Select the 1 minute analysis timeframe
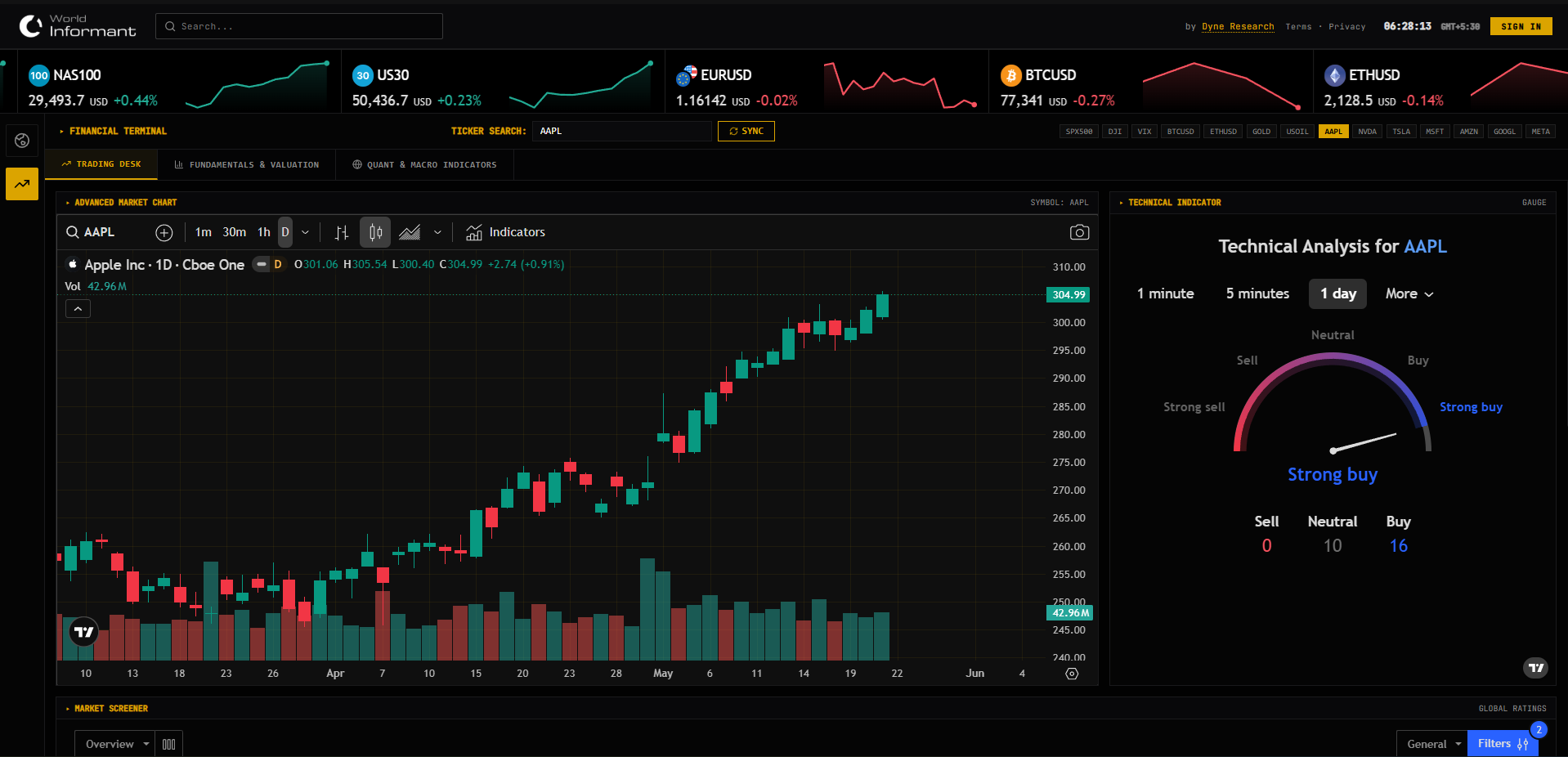1568x757 pixels. tap(1166, 293)
